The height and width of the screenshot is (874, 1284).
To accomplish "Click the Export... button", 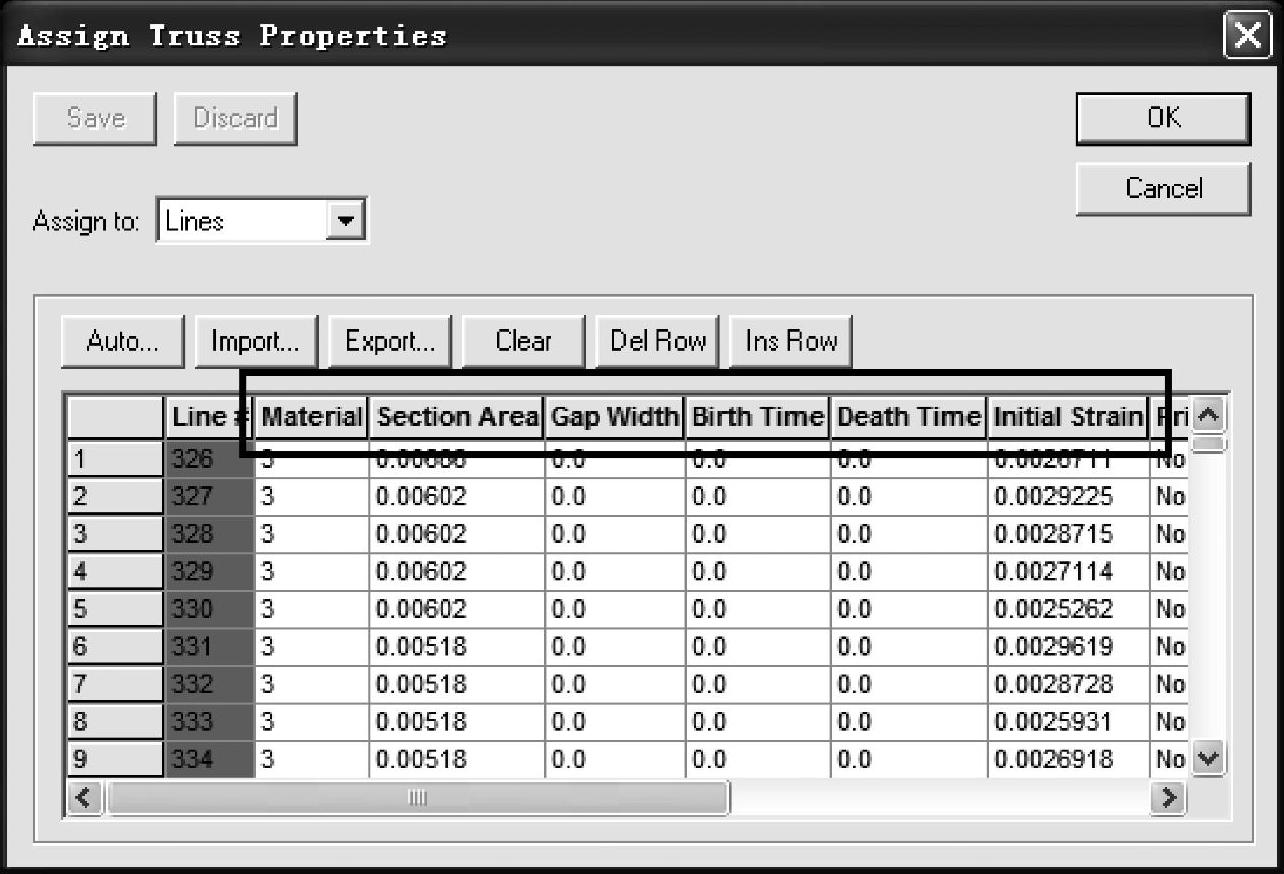I will (x=390, y=342).
